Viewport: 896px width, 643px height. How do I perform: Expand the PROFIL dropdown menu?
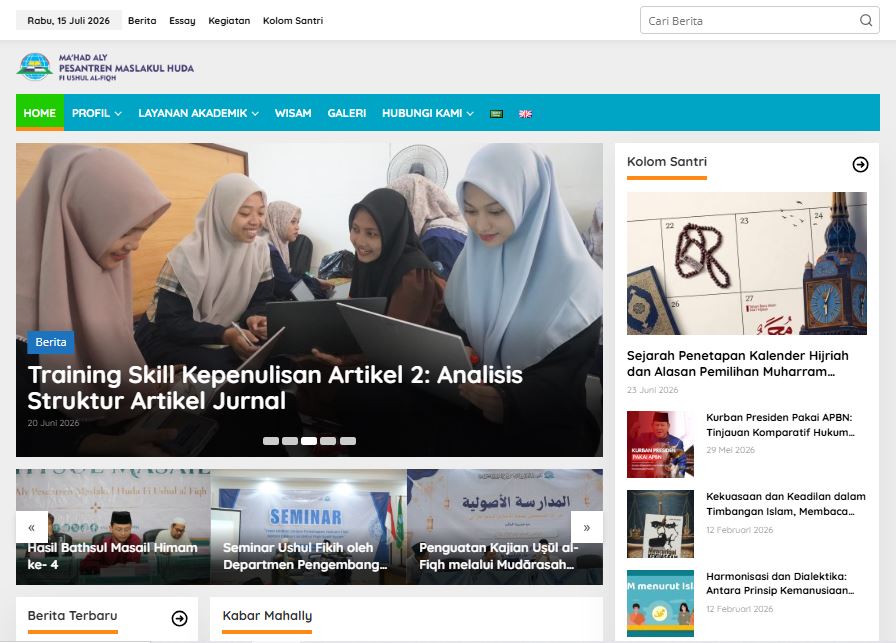point(97,113)
